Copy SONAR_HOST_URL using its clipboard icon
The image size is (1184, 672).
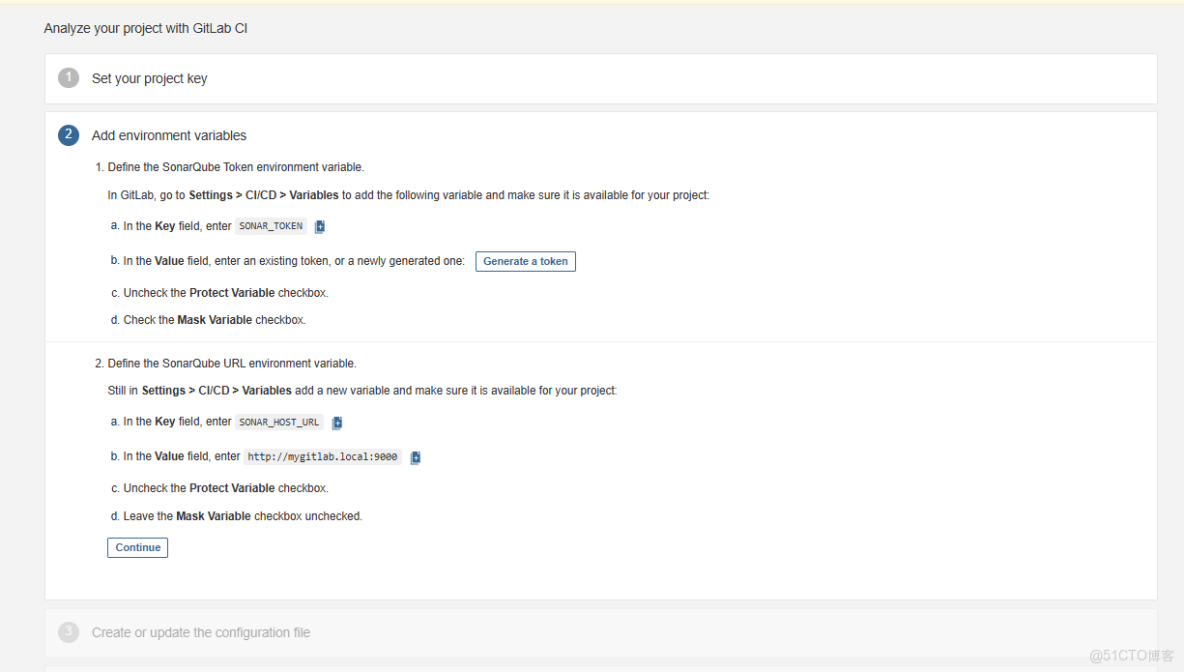pos(336,421)
